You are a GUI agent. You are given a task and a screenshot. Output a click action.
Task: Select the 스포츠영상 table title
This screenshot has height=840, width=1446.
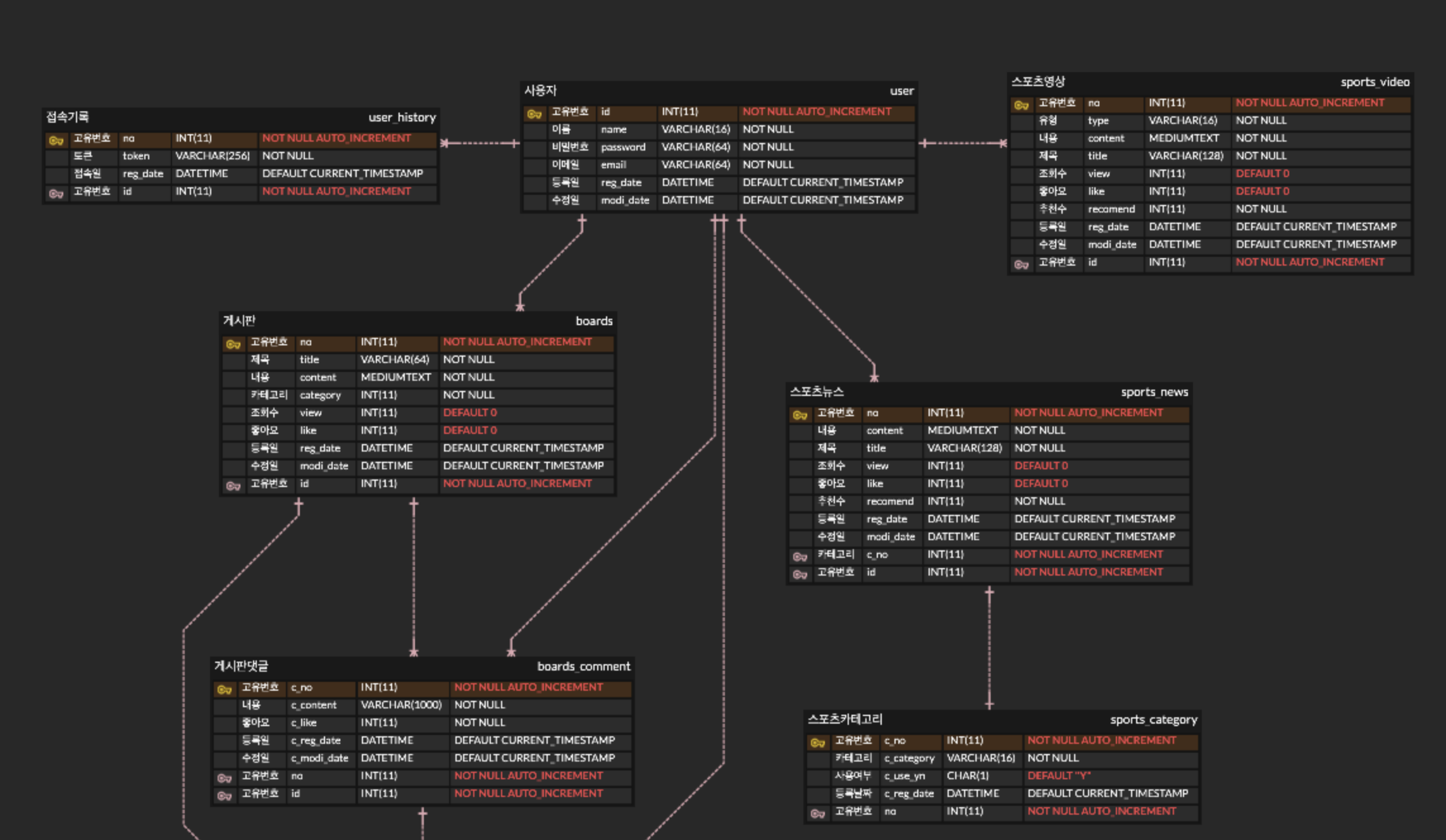tap(1038, 82)
